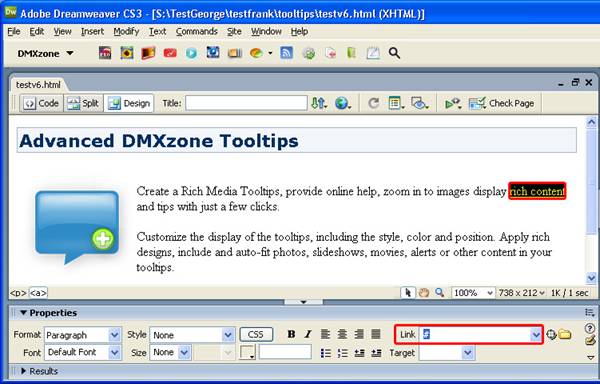Select the Zoom tool in status bar
Image resolution: width=600 pixels, height=384 pixels.
click(x=439, y=293)
